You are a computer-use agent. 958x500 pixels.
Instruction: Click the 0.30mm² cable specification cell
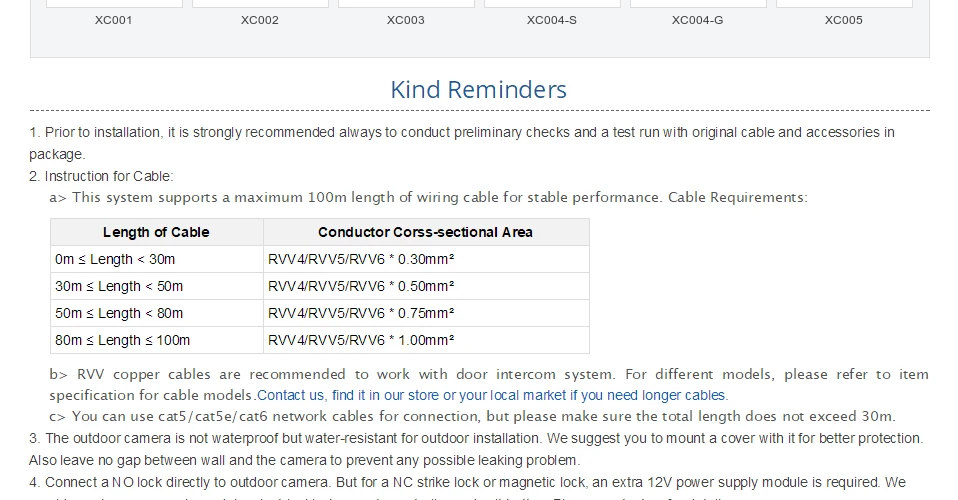coord(426,259)
